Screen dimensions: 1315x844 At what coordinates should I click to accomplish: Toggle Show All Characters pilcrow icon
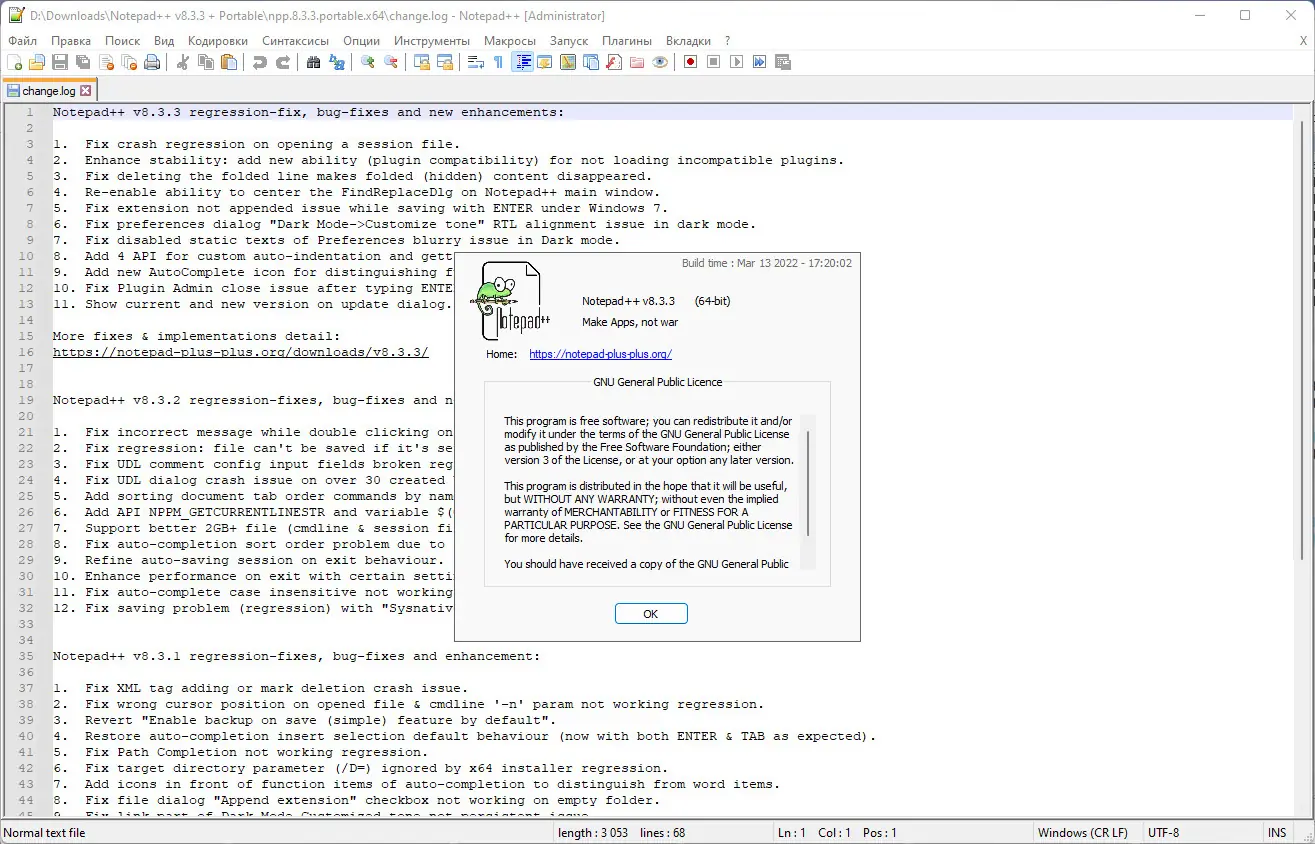499,62
